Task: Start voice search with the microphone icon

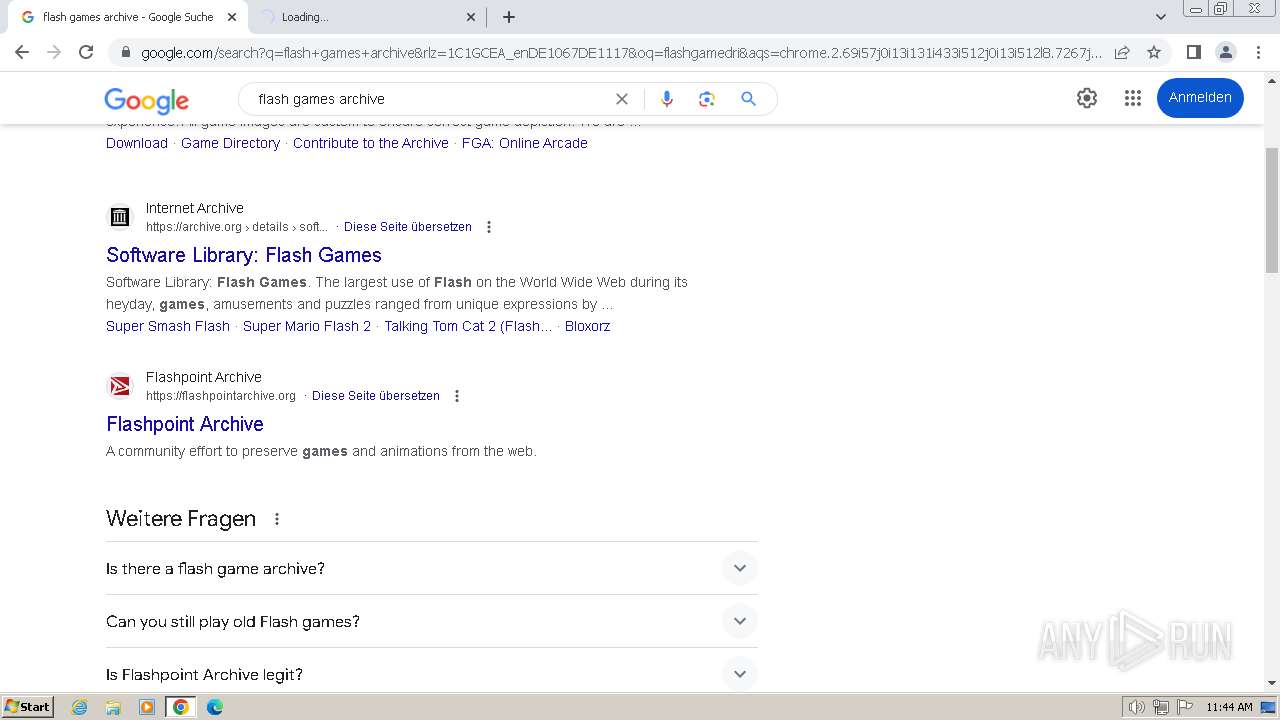Action: point(667,99)
